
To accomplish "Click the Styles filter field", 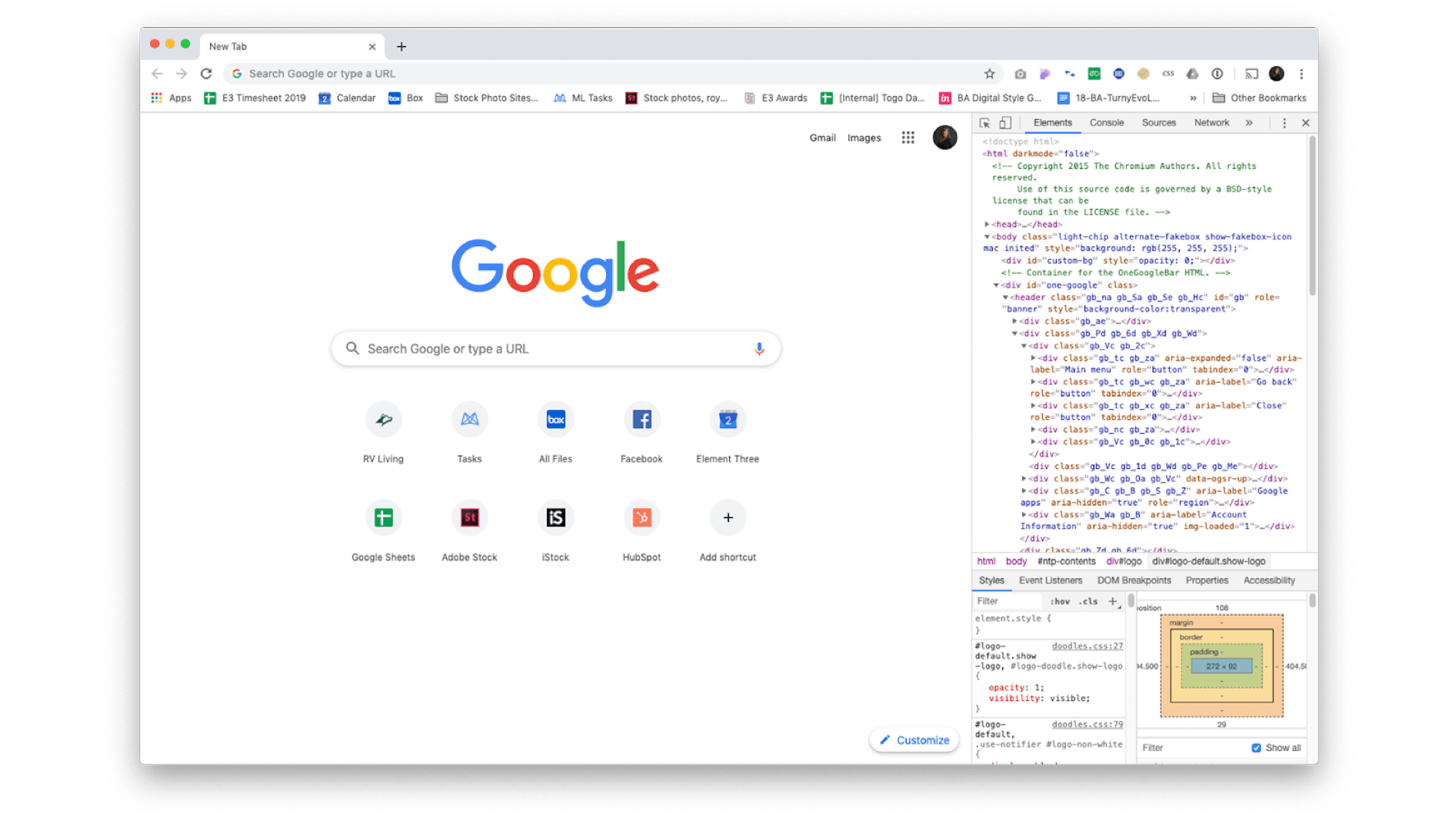I will tap(1008, 601).
